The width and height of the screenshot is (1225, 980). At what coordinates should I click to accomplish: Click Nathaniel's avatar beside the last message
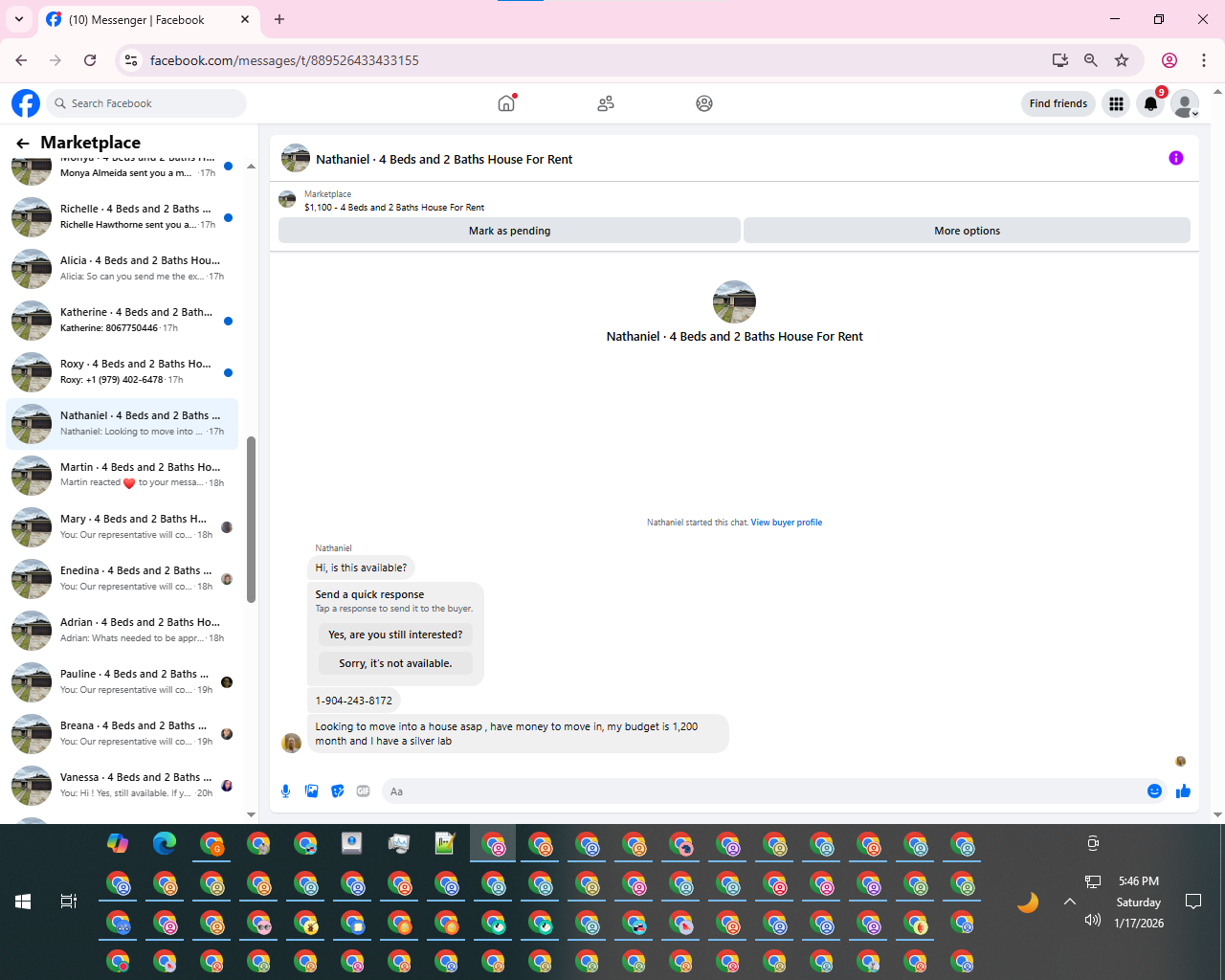[292, 743]
